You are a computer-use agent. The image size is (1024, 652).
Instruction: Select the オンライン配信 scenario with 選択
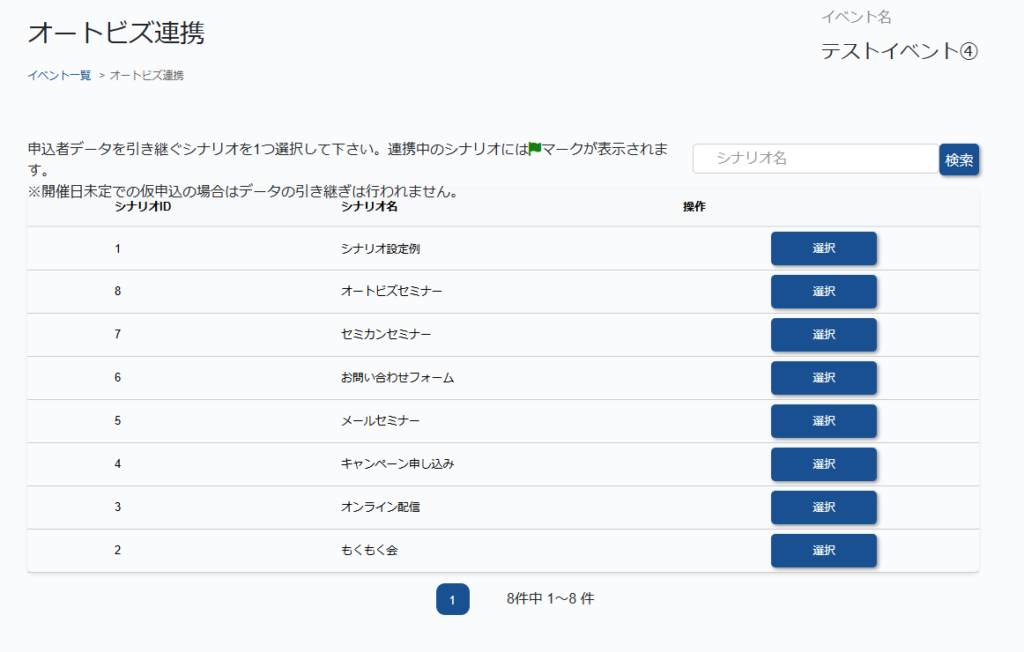tap(824, 507)
